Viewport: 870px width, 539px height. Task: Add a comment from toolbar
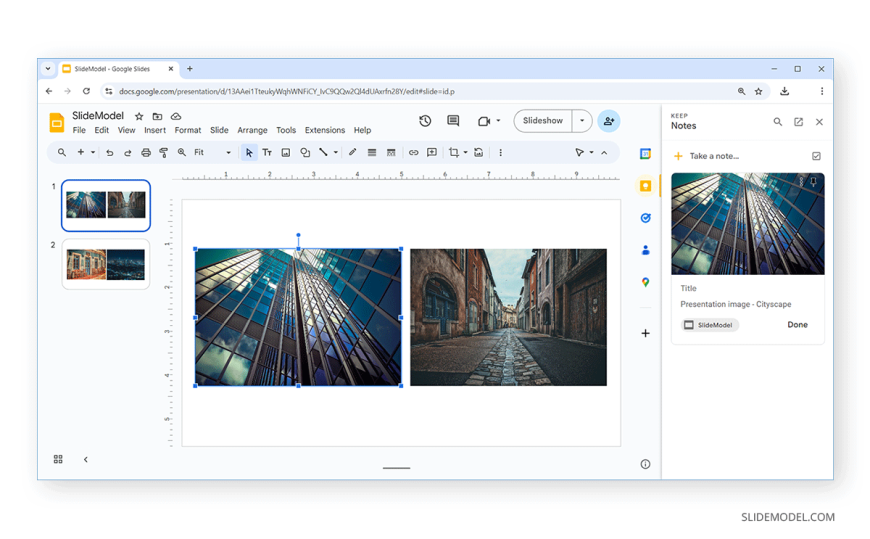pos(432,152)
